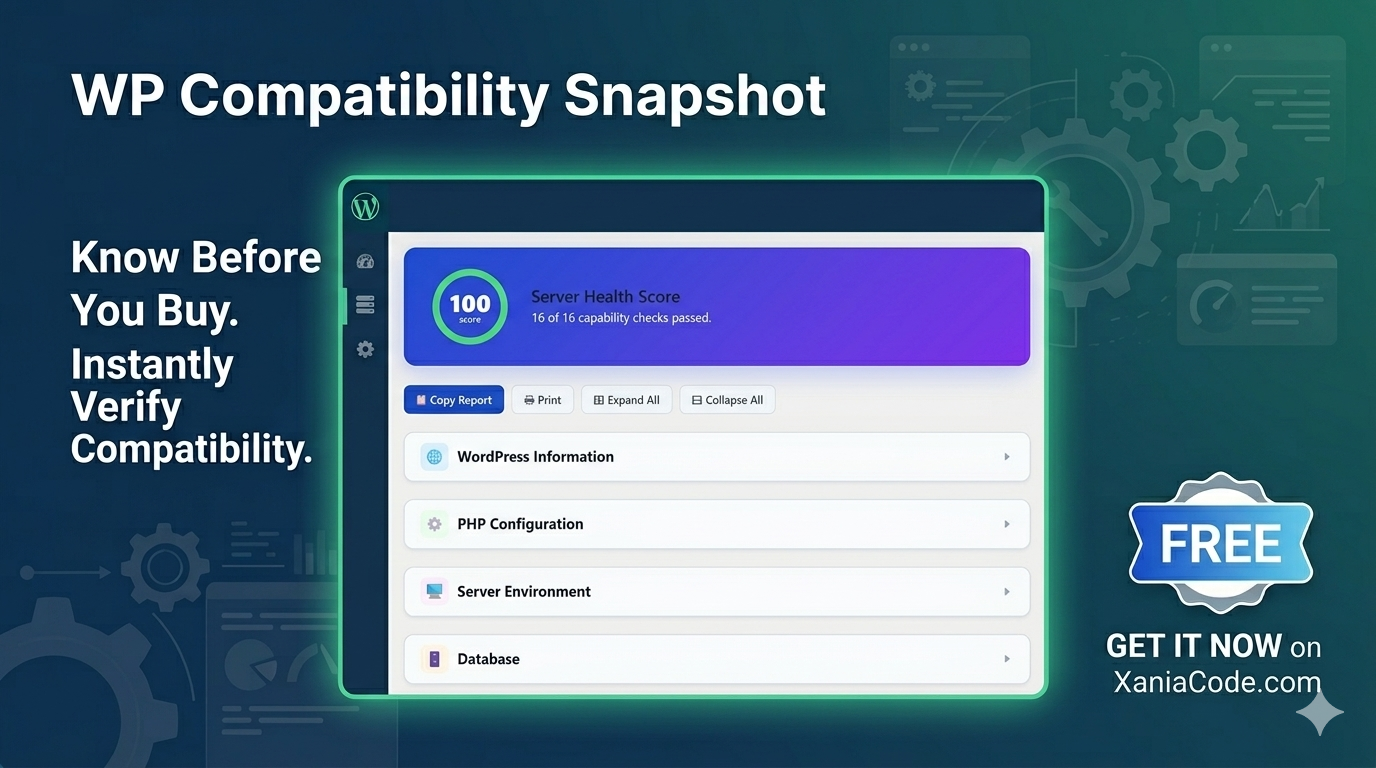Toggle the Collapse All view
This screenshot has height=768, width=1376.
pos(727,399)
